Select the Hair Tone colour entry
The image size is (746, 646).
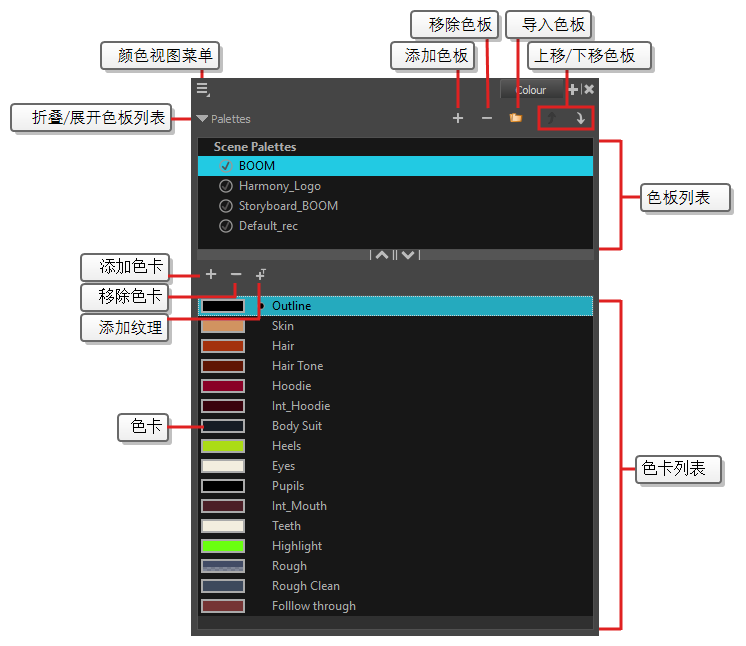(x=297, y=366)
